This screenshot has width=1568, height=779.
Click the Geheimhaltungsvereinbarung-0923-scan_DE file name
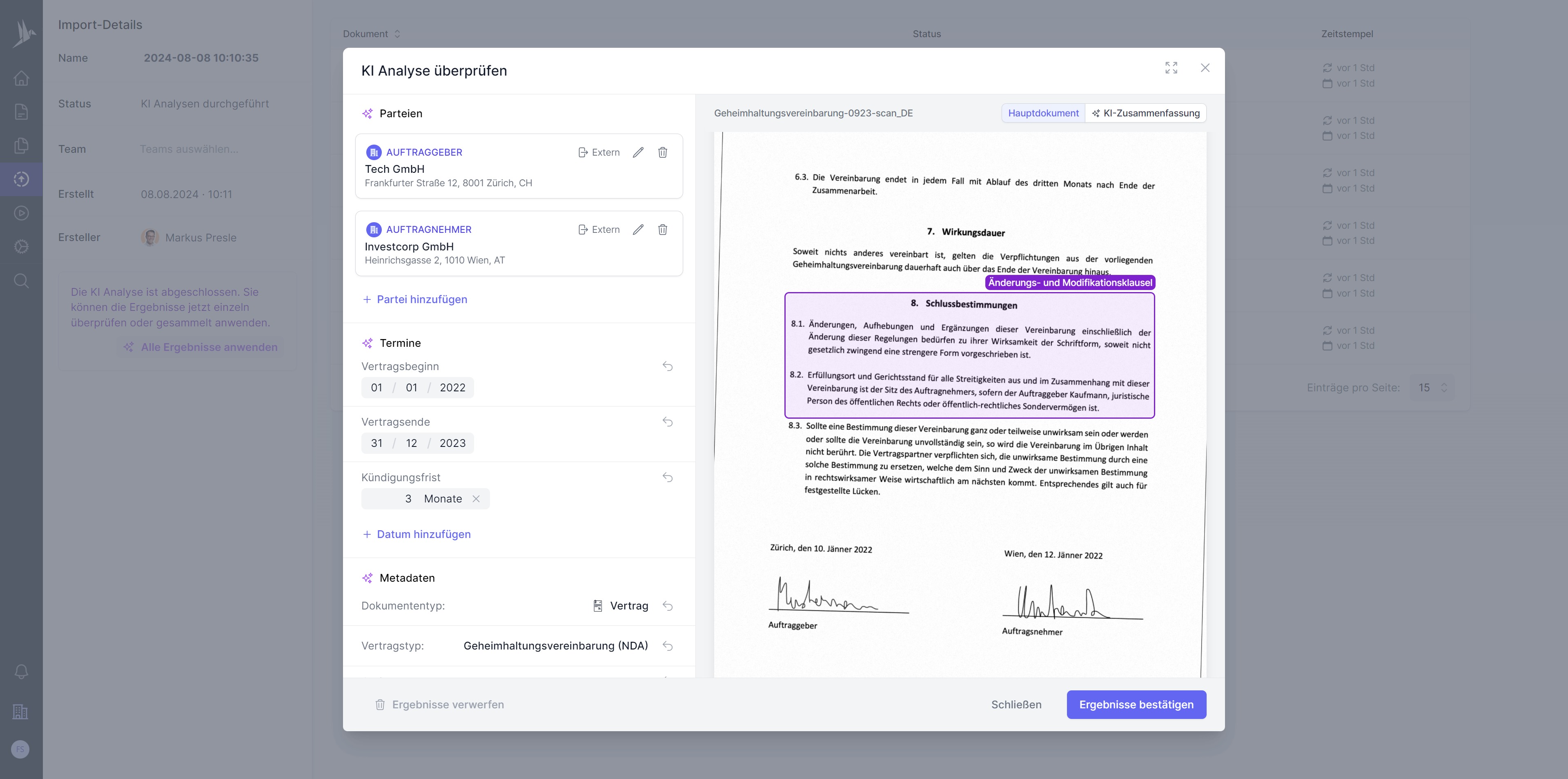pos(813,113)
